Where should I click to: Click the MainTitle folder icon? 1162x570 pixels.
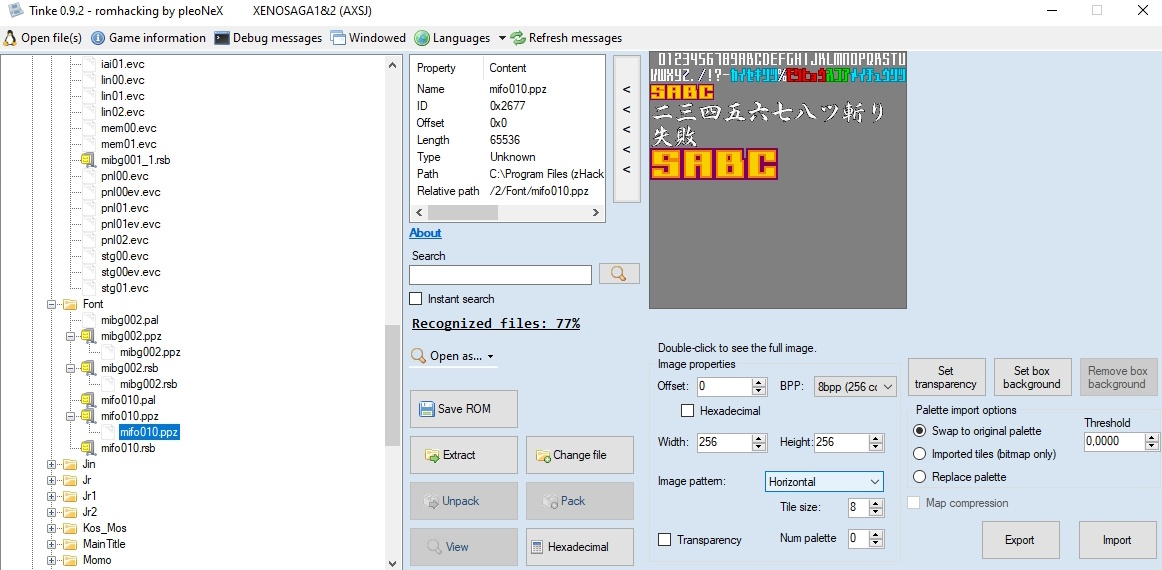click(71, 544)
